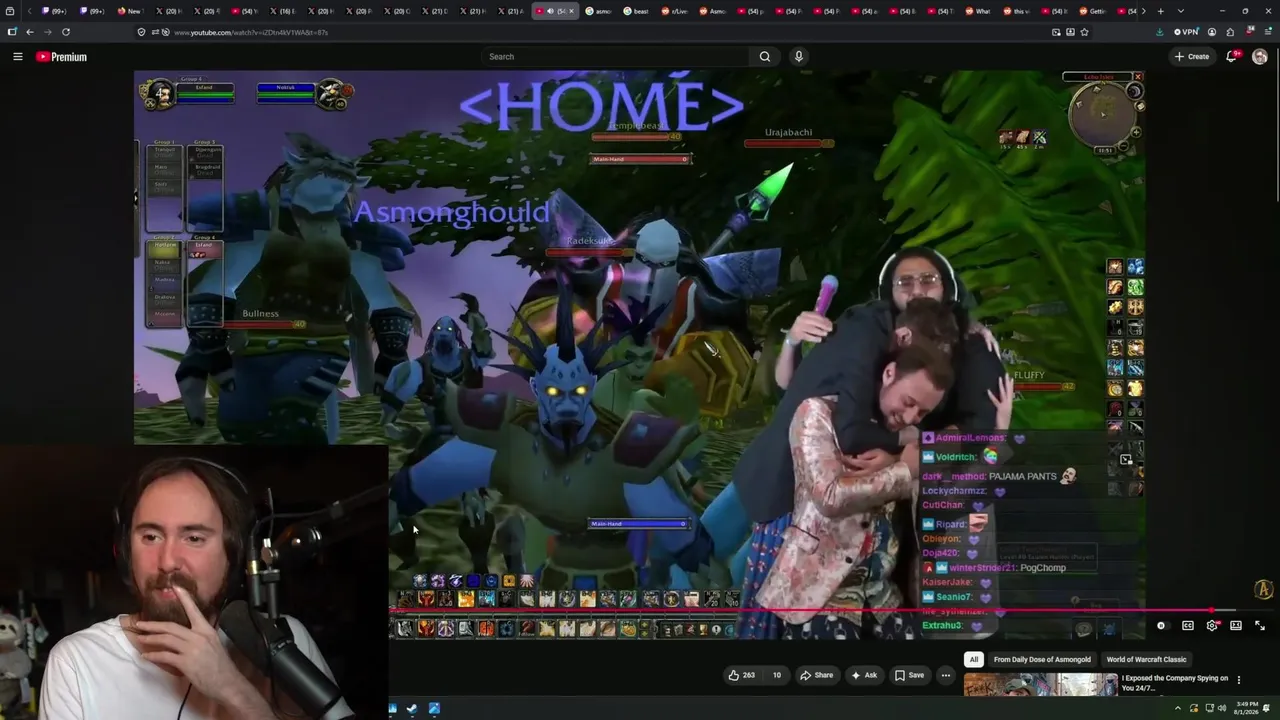Open the Create menu
The height and width of the screenshot is (720, 1280).
[x=1192, y=57]
